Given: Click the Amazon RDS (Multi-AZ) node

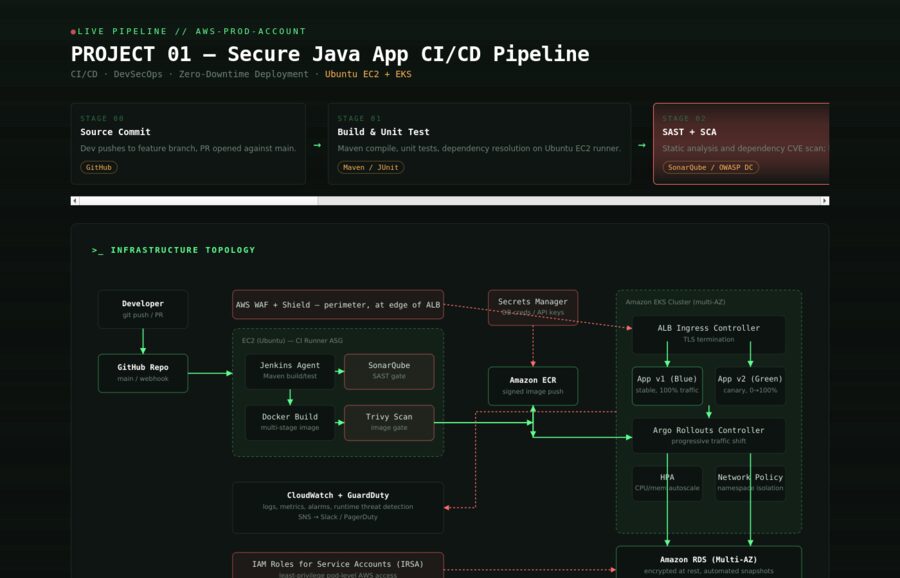Looking at the screenshot, I should [x=709, y=563].
